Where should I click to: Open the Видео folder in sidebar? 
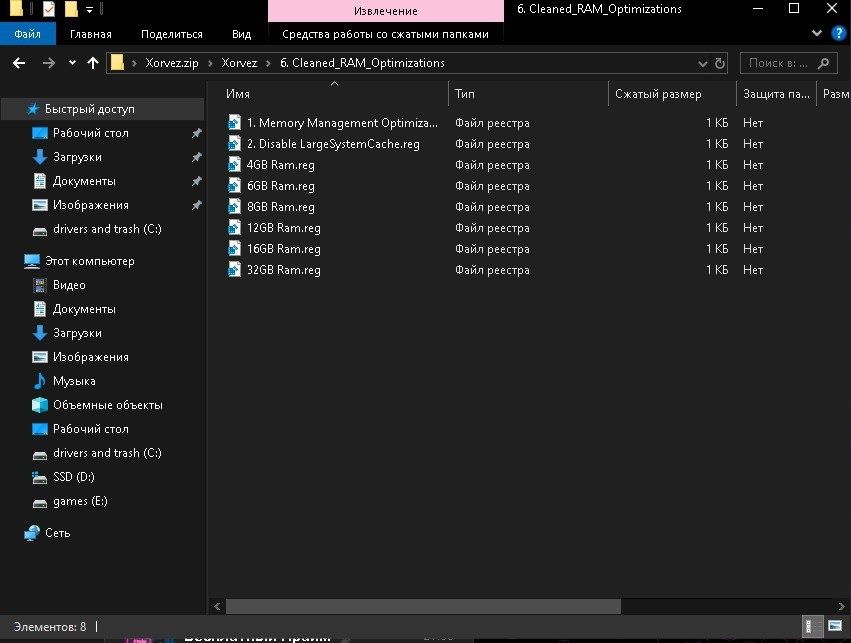click(69, 285)
